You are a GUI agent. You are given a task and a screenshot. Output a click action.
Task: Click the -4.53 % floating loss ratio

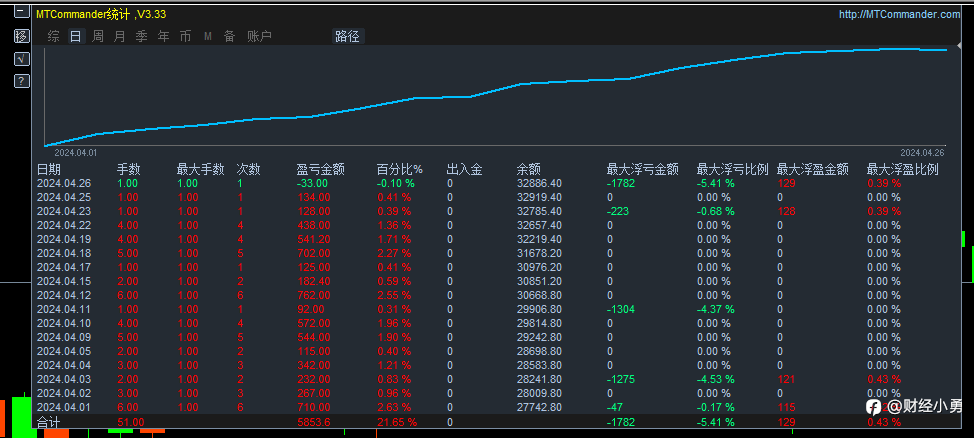tap(716, 380)
